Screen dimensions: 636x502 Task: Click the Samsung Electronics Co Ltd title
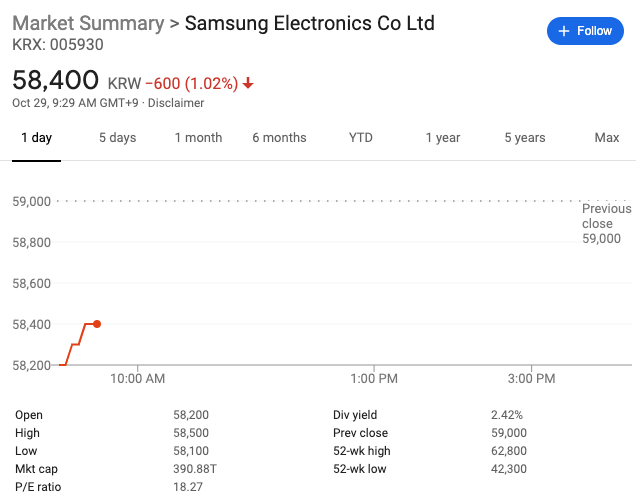point(309,23)
